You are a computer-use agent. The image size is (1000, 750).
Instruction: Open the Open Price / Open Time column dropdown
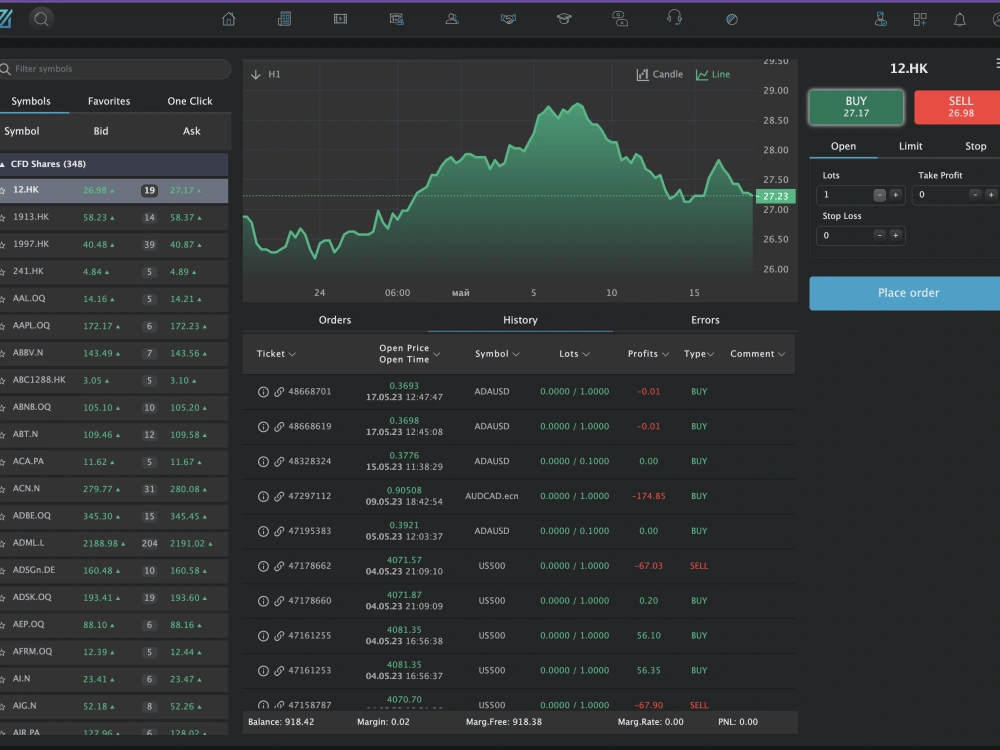click(437, 354)
